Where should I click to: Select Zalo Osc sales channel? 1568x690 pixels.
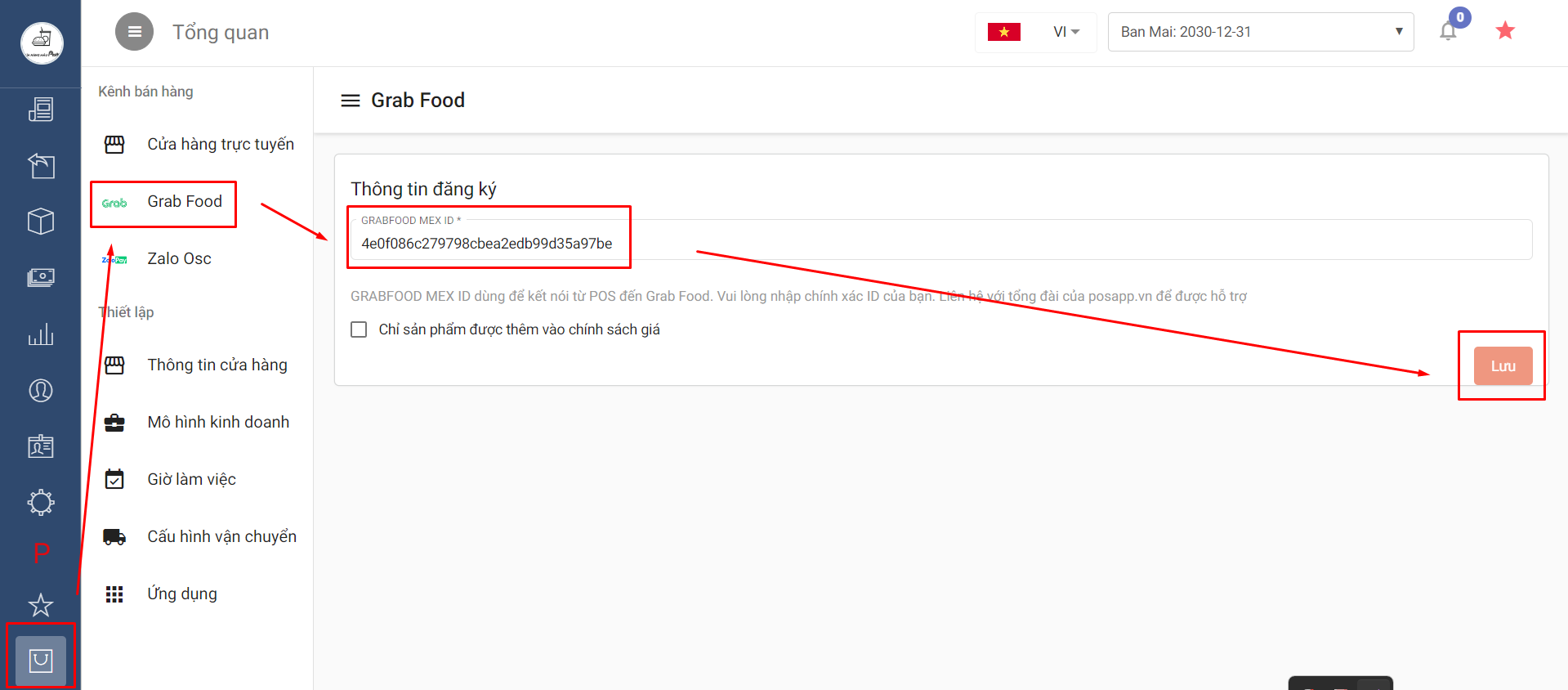(179, 259)
